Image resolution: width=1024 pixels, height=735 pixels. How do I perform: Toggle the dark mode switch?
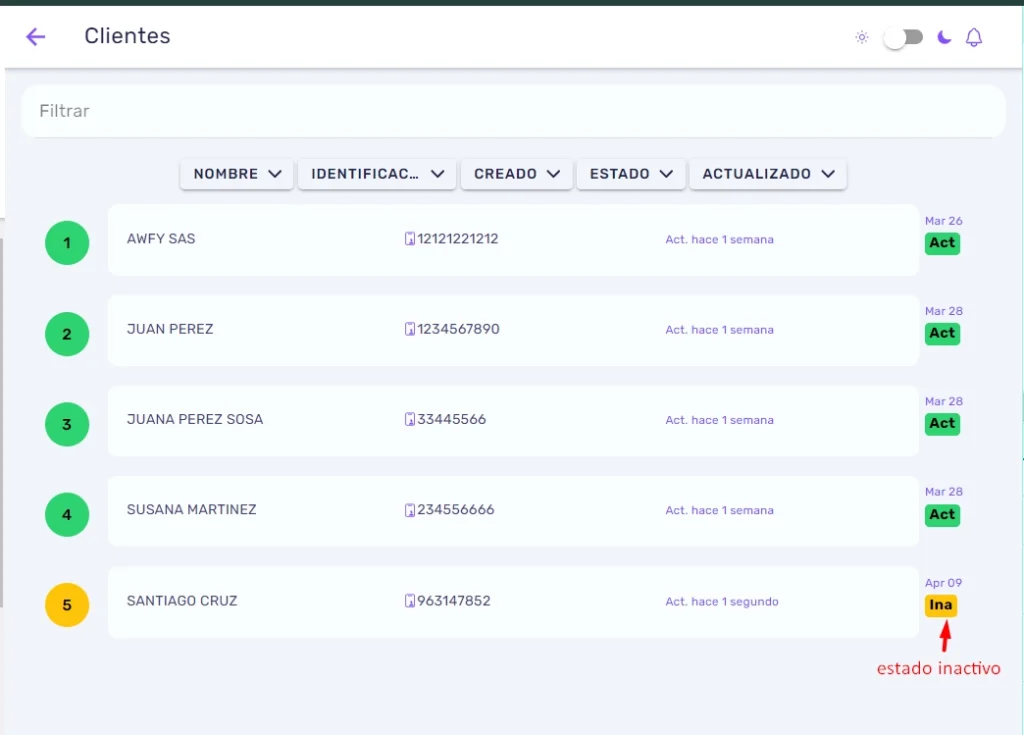[x=903, y=37]
